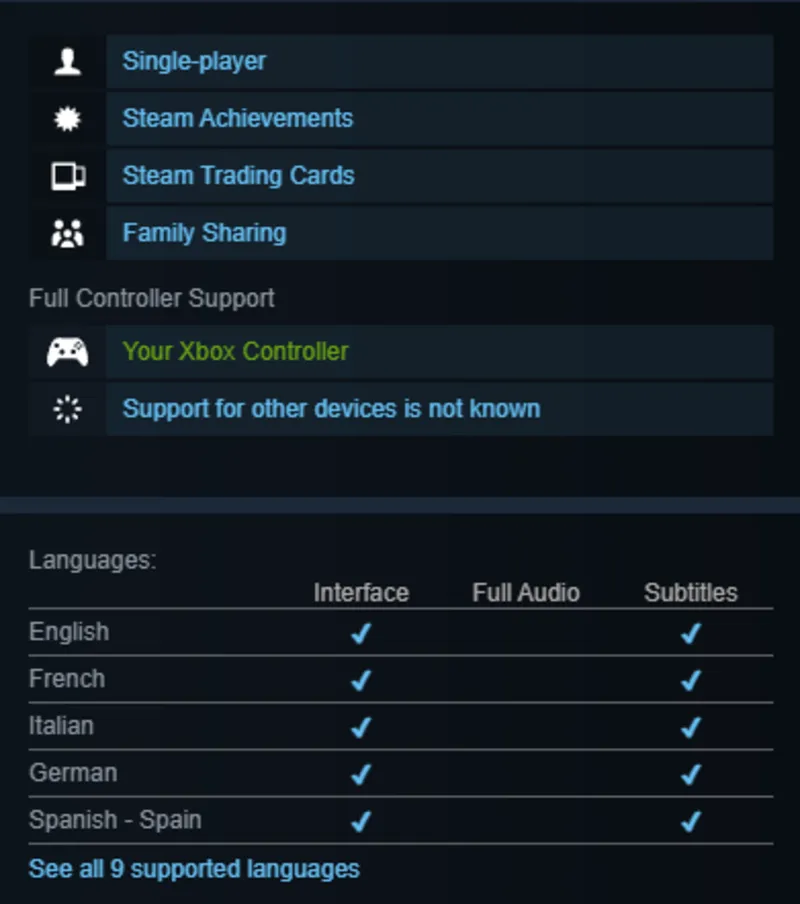Expand See all 9 supported languages
The height and width of the screenshot is (904, 800).
tap(194, 868)
